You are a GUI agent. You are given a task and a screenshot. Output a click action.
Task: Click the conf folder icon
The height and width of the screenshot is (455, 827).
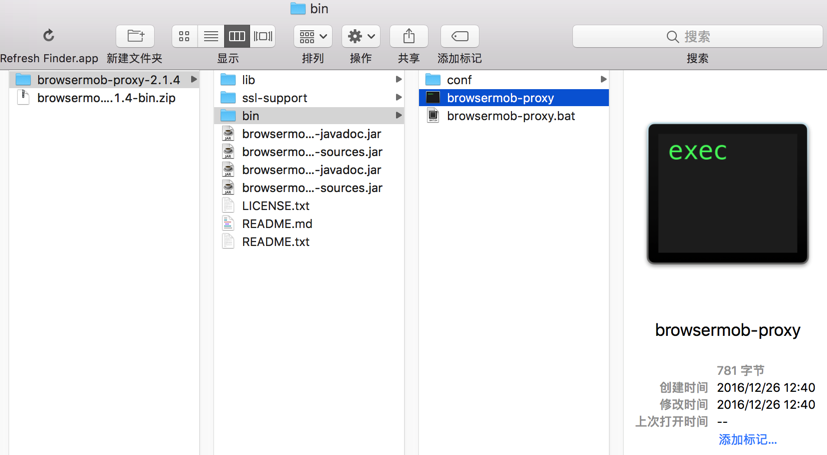pos(433,80)
